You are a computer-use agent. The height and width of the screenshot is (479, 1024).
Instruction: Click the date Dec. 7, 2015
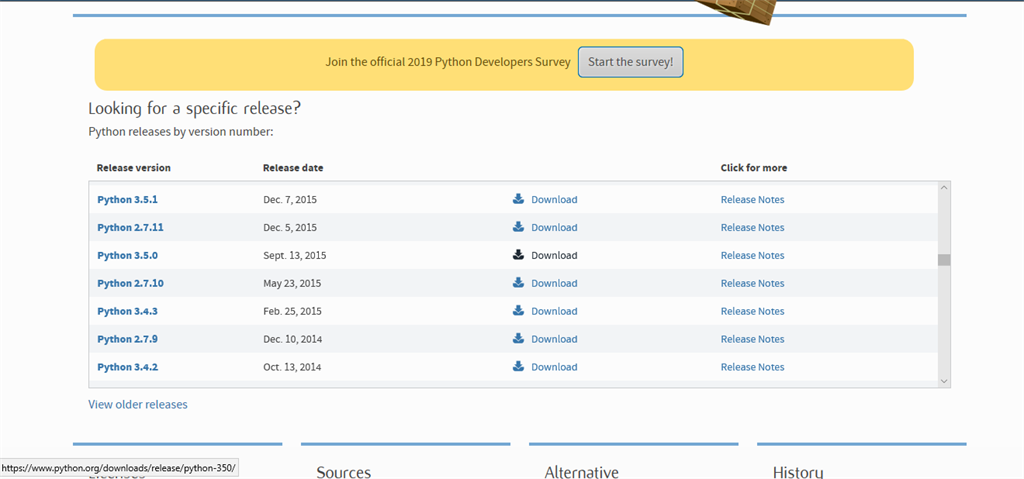pos(290,199)
